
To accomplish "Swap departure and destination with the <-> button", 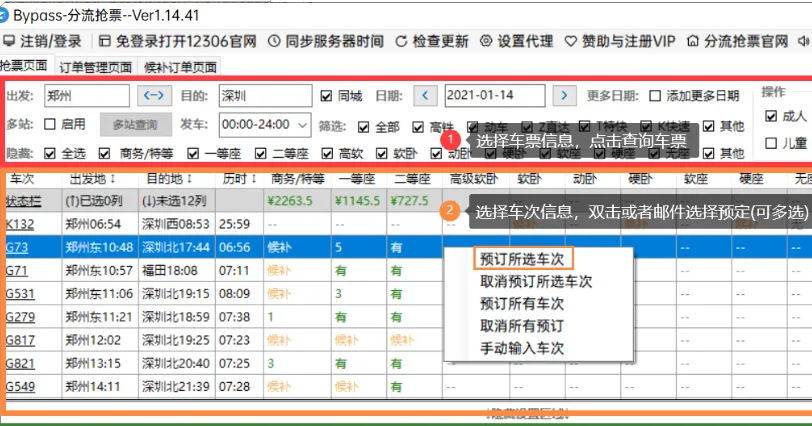I will click(x=154, y=96).
